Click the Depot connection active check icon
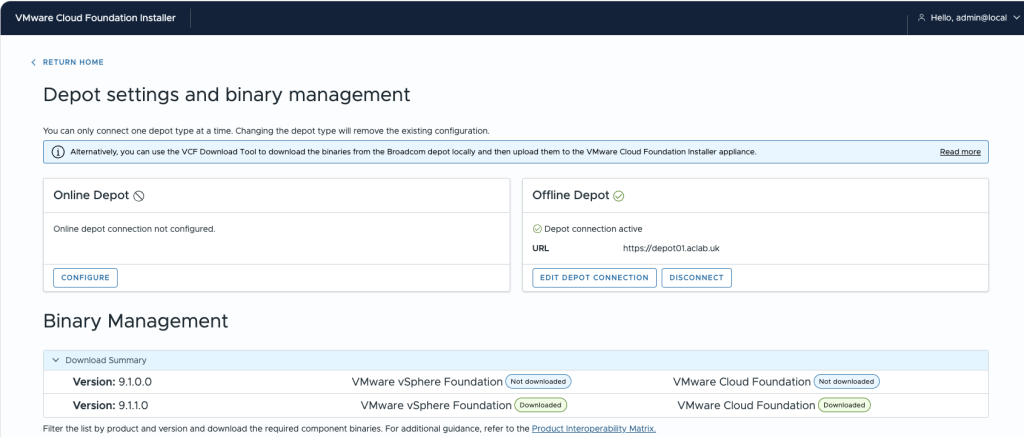1024x437 pixels. click(537, 229)
